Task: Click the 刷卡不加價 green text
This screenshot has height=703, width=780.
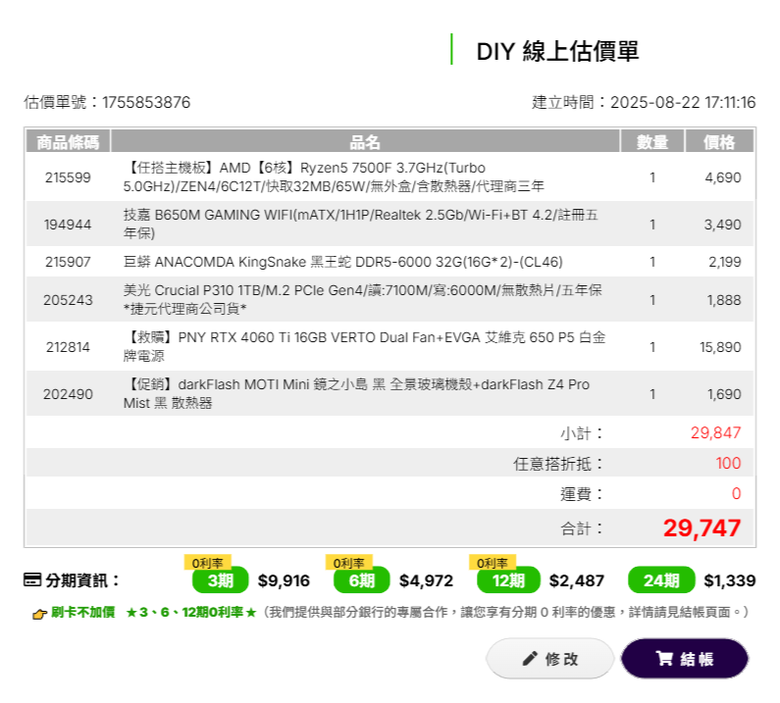Action: 83,612
